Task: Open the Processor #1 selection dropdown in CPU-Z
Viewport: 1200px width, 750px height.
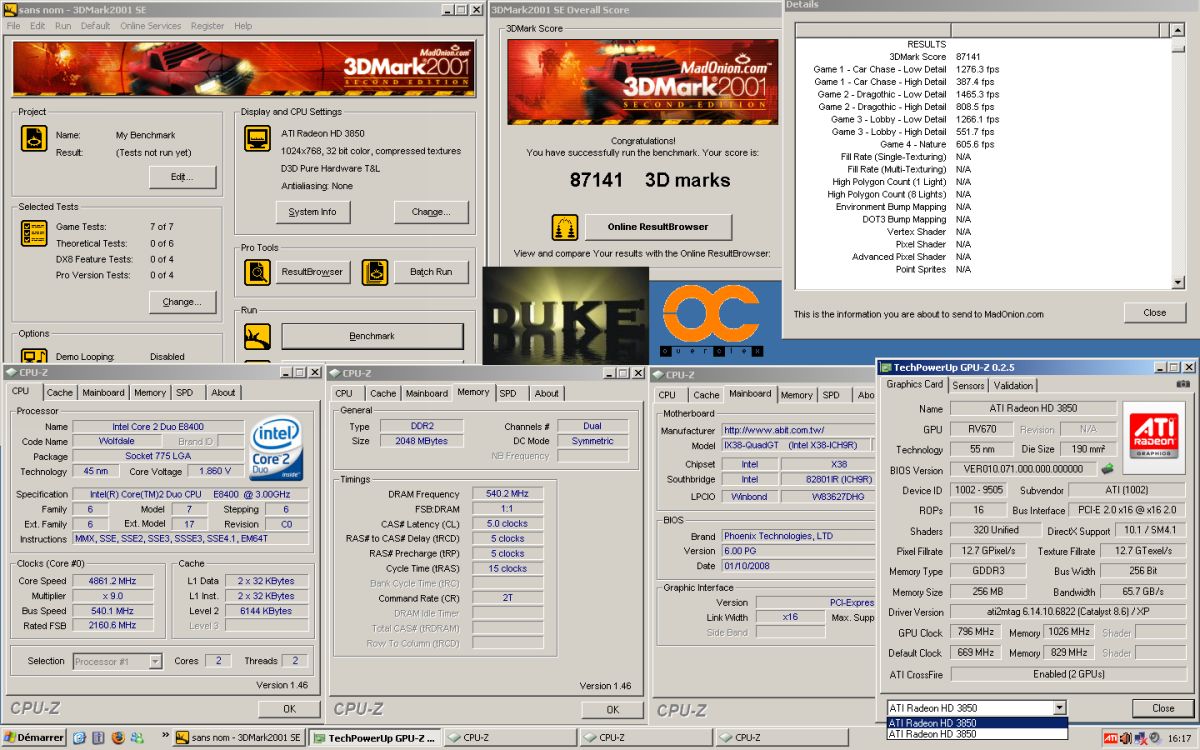Action: click(155, 661)
